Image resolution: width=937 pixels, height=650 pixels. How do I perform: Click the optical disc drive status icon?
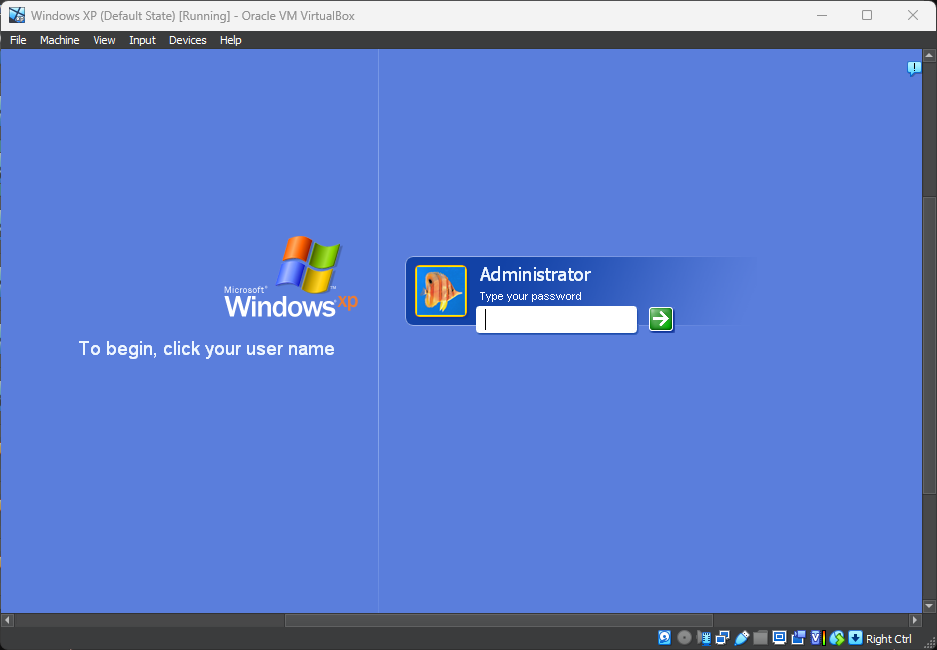click(x=684, y=637)
